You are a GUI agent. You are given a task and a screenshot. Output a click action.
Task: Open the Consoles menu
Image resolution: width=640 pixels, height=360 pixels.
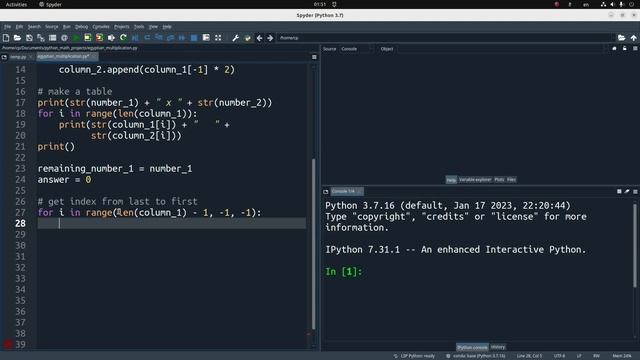[x=101, y=27]
